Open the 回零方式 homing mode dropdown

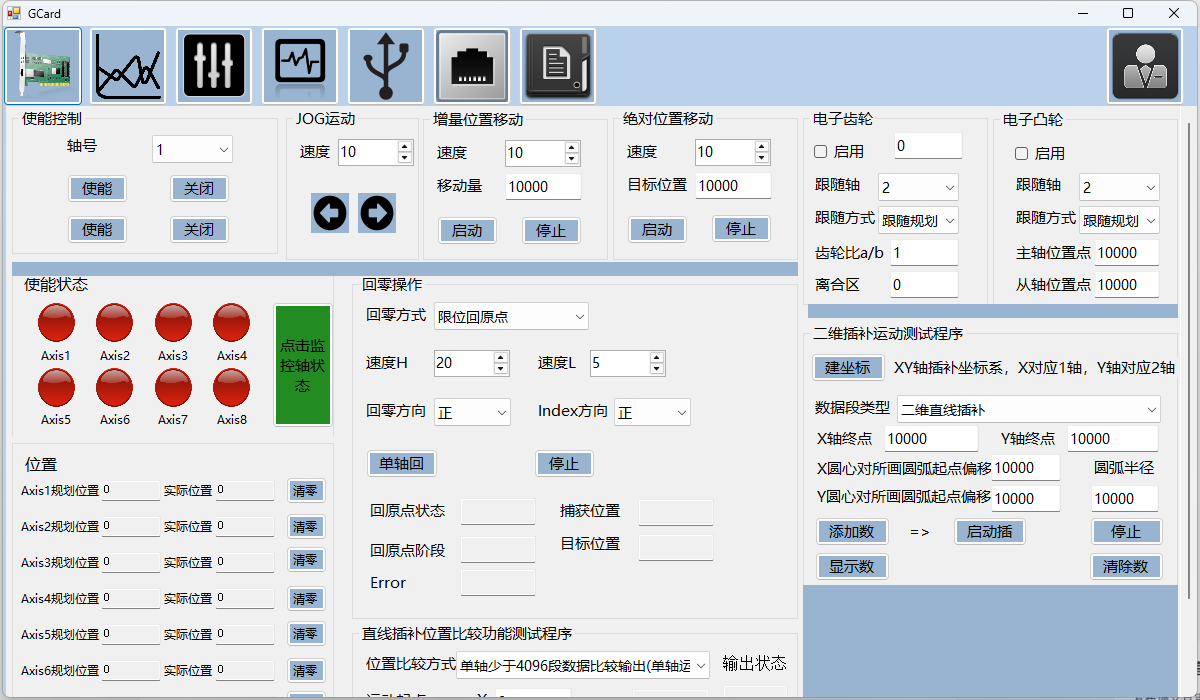click(x=511, y=316)
